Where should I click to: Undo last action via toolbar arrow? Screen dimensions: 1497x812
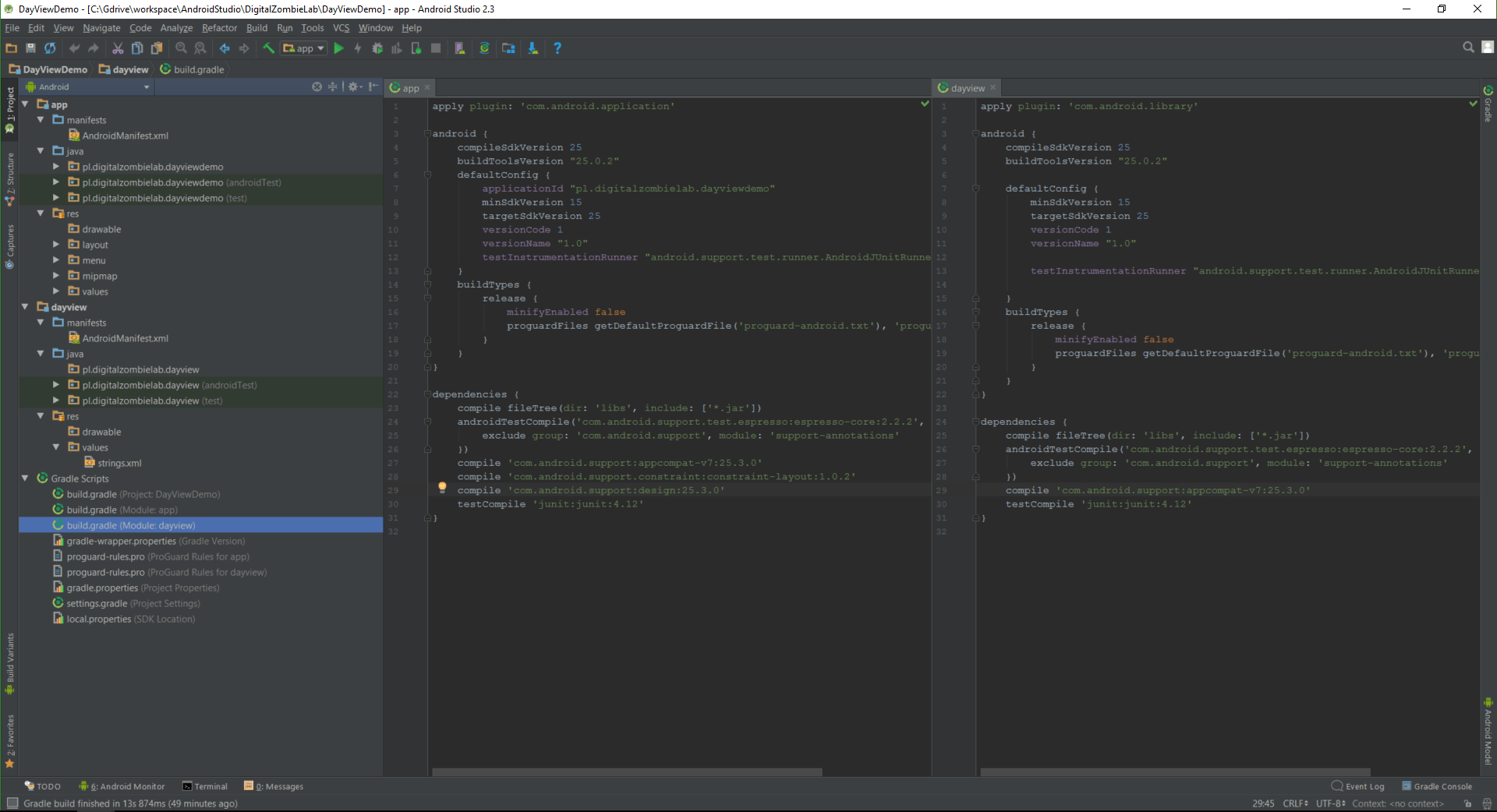(x=75, y=48)
